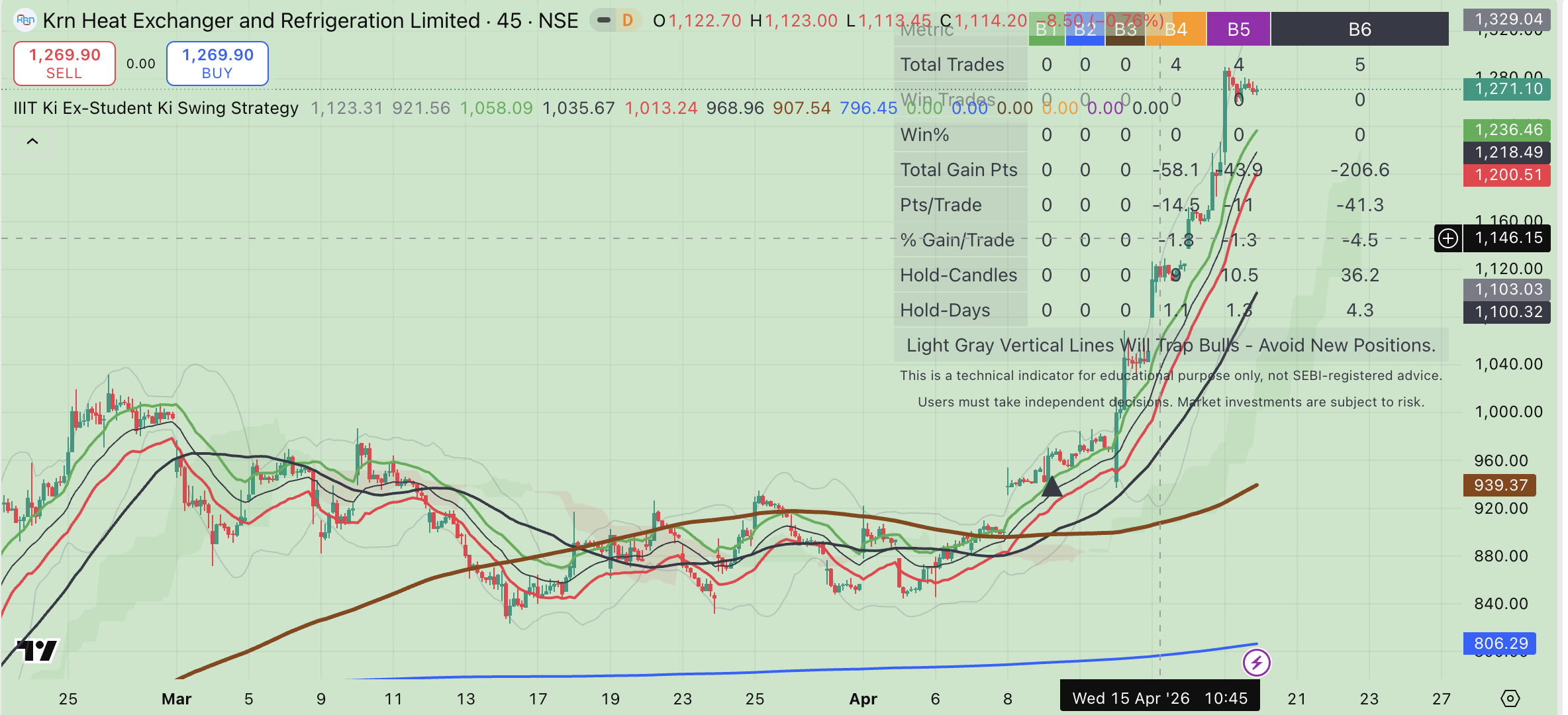The height and width of the screenshot is (715, 1568).
Task: Click the Total Gain Pts row label
Action: pyautogui.click(x=958, y=169)
